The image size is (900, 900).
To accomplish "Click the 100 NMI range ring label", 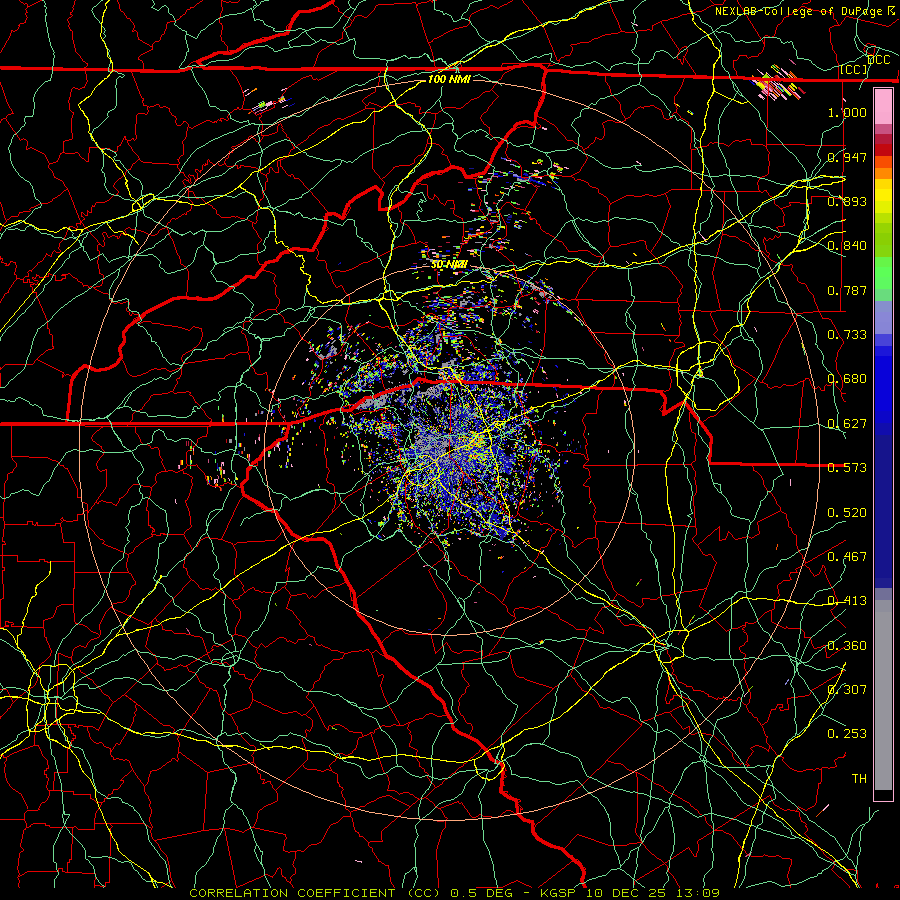I will (x=449, y=79).
